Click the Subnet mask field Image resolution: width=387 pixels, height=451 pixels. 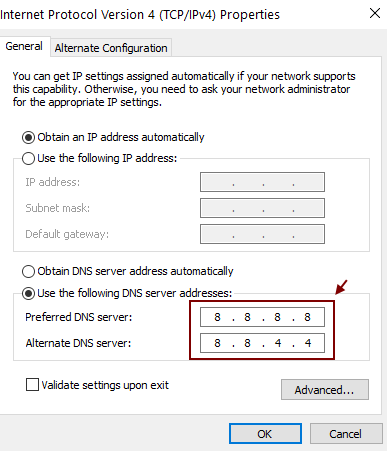click(x=262, y=208)
